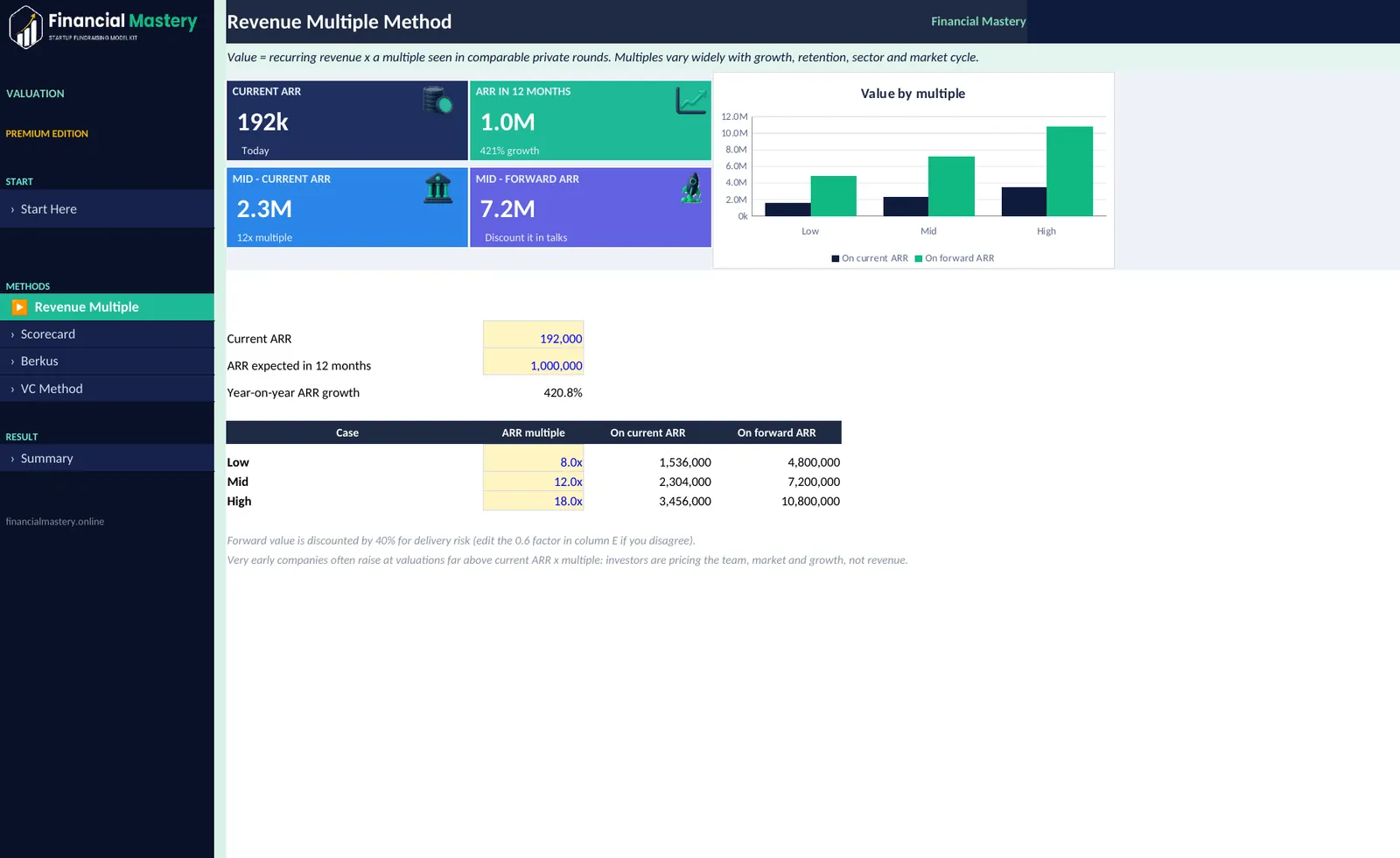Open the VC Method page
Screen dimensions: 1400x858
click(x=107, y=389)
